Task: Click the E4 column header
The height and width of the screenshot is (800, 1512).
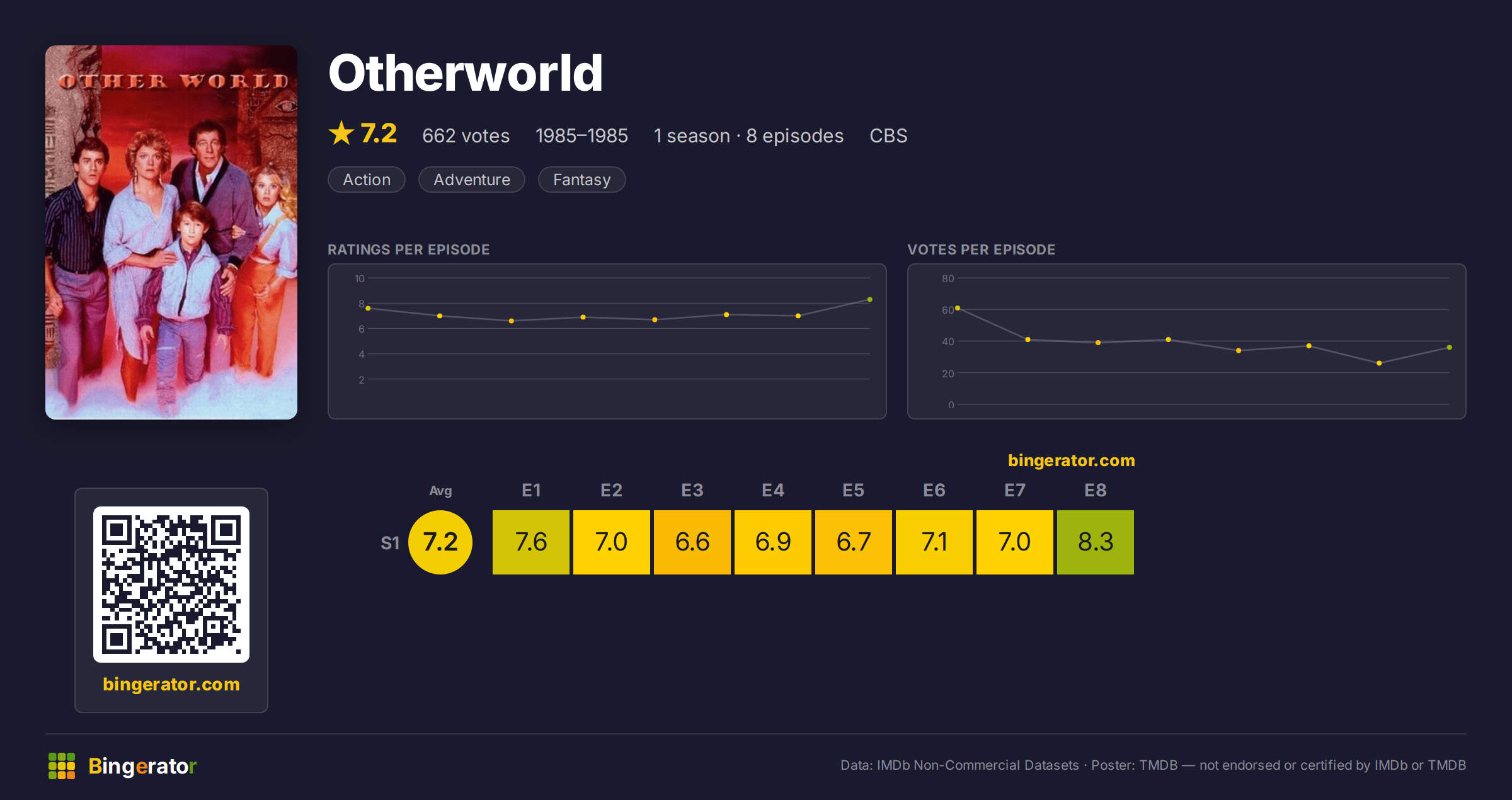Action: coord(773,490)
